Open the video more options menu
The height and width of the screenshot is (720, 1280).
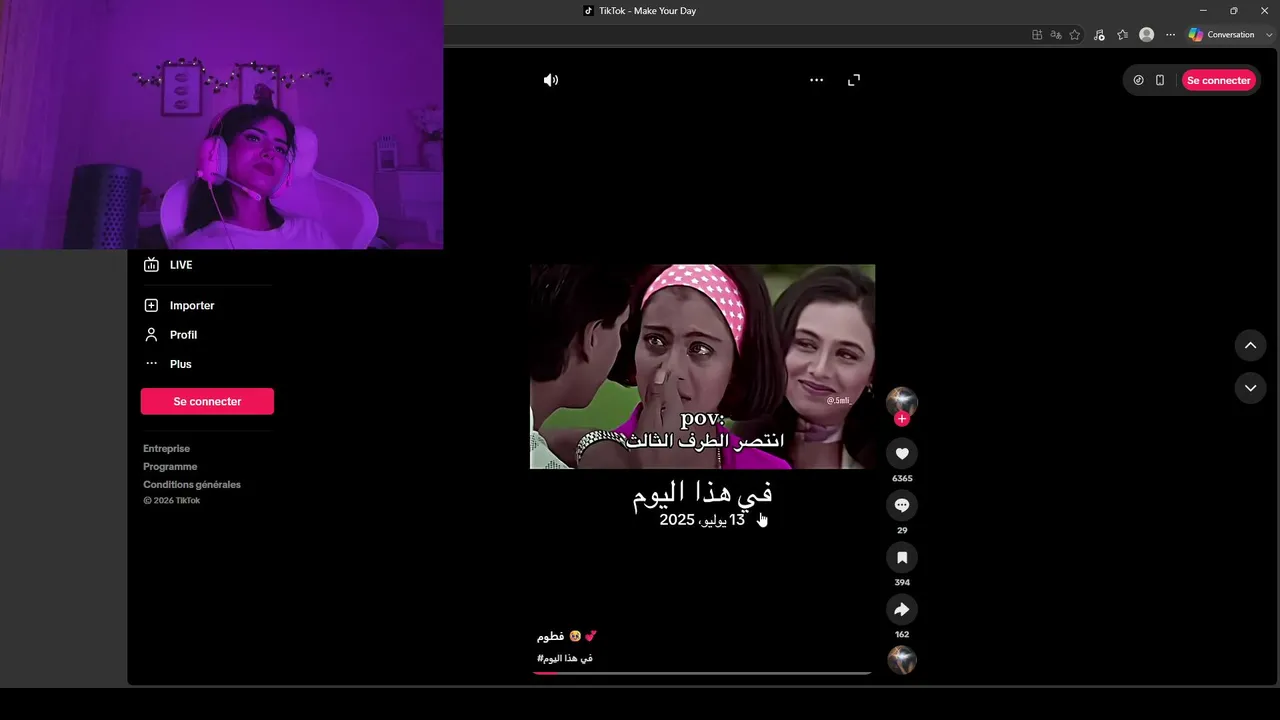coord(816,80)
